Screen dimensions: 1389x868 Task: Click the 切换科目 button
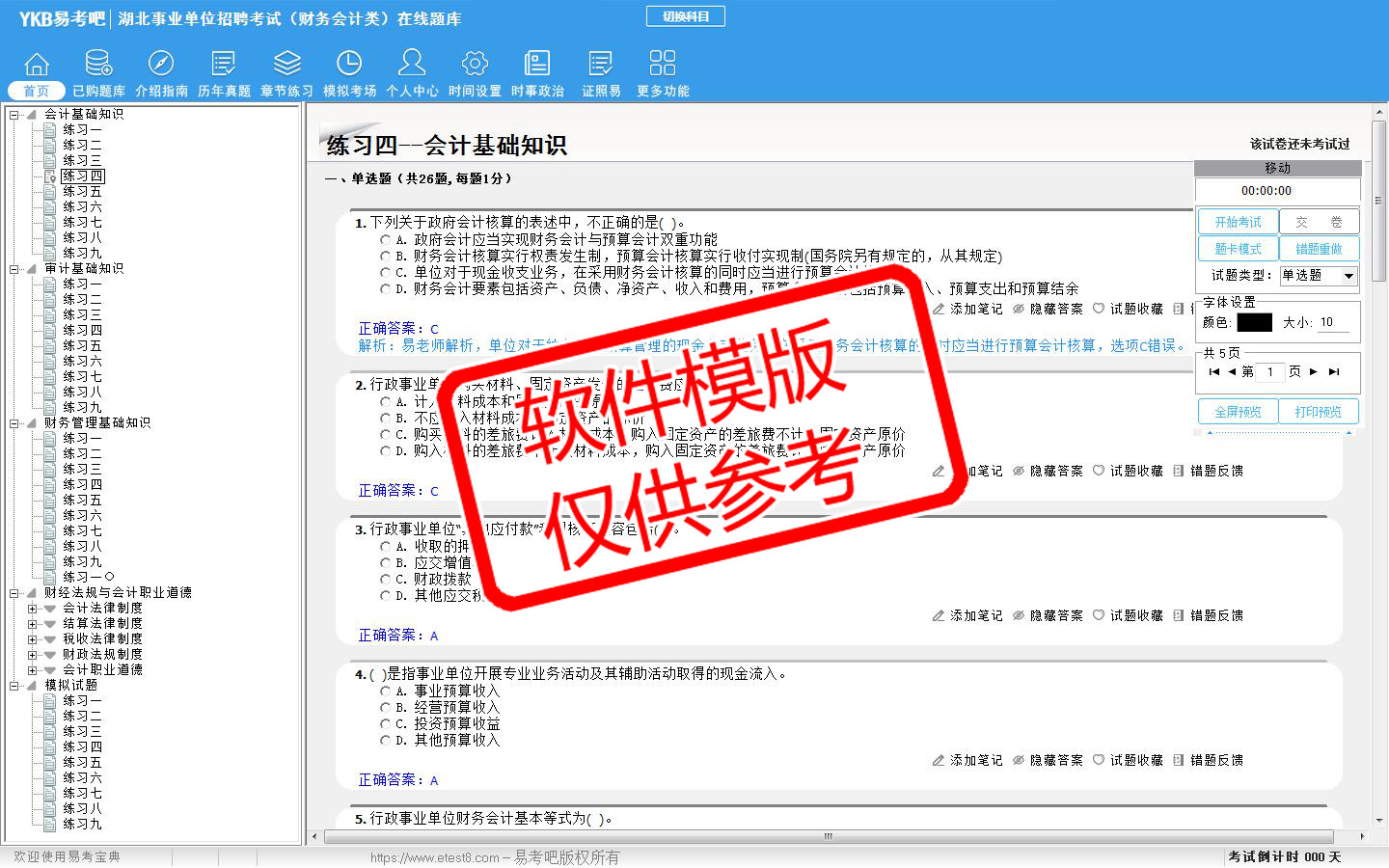tap(686, 16)
